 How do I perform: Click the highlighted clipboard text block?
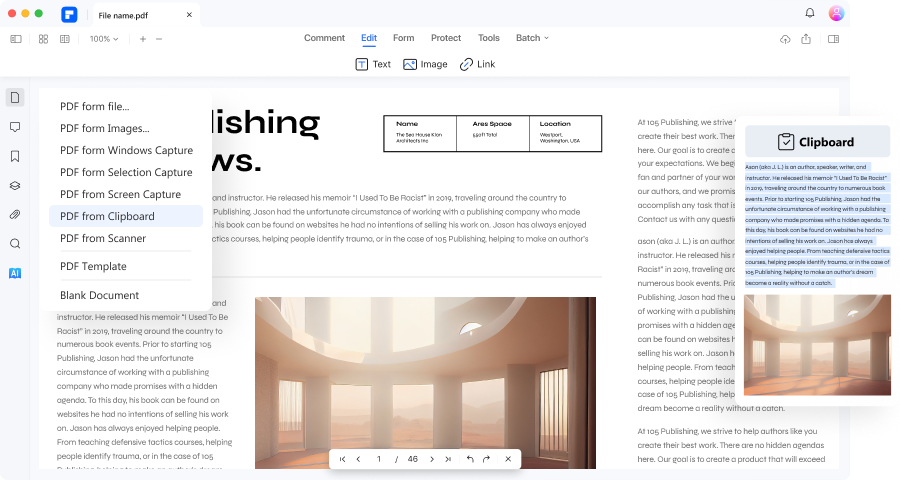(x=817, y=225)
